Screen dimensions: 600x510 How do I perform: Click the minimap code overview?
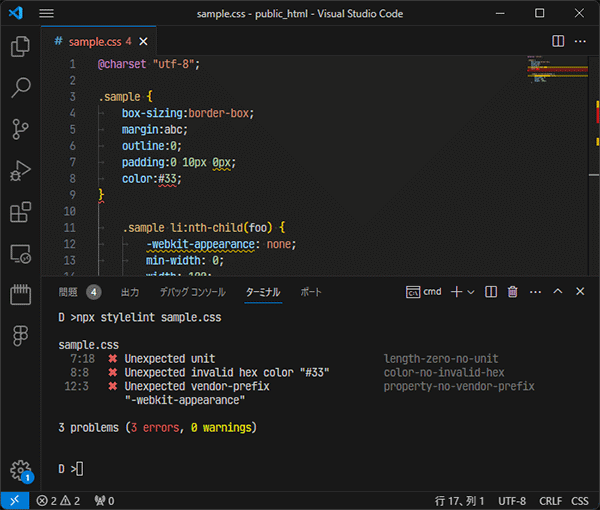(x=557, y=69)
